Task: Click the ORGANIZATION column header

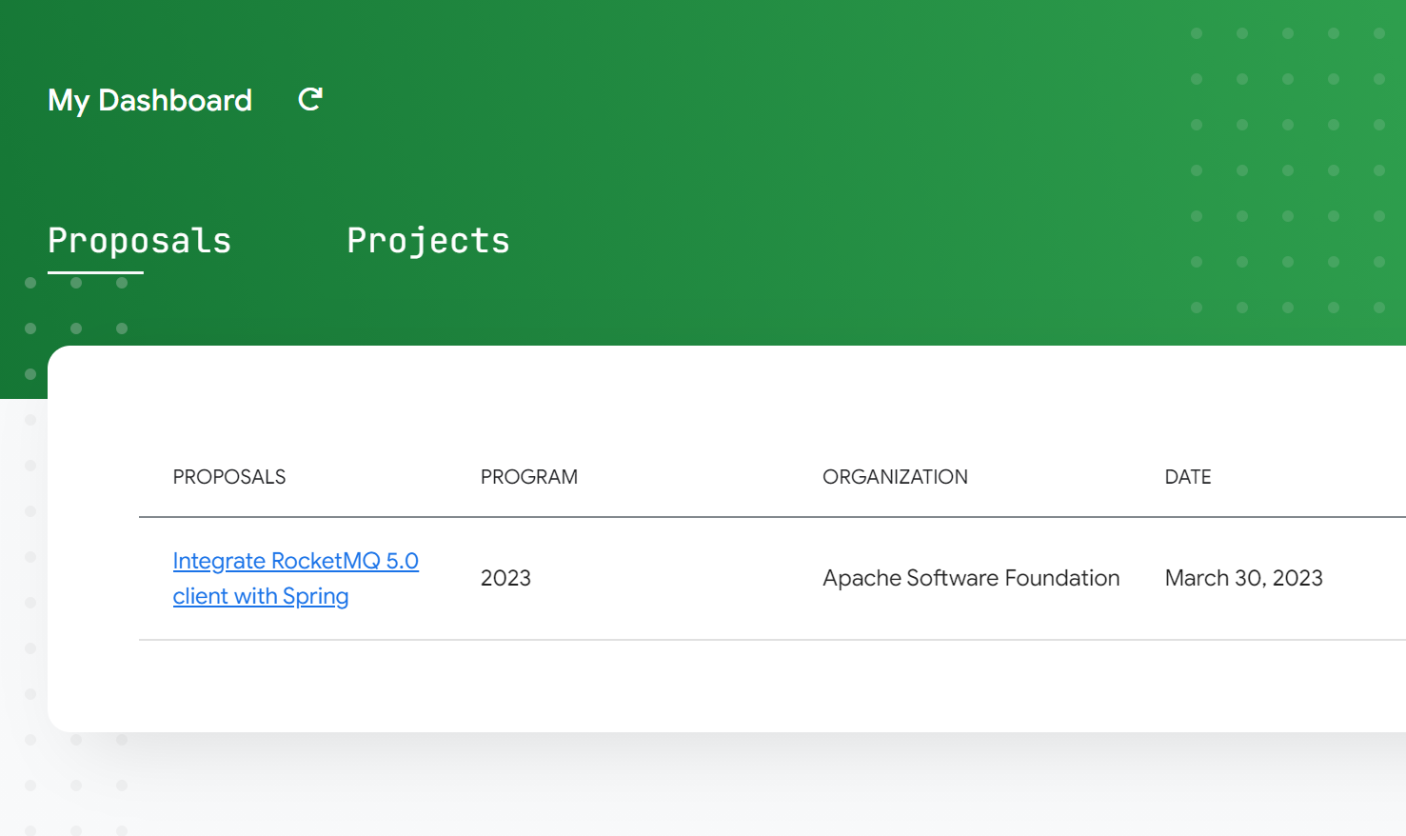Action: coord(895,477)
